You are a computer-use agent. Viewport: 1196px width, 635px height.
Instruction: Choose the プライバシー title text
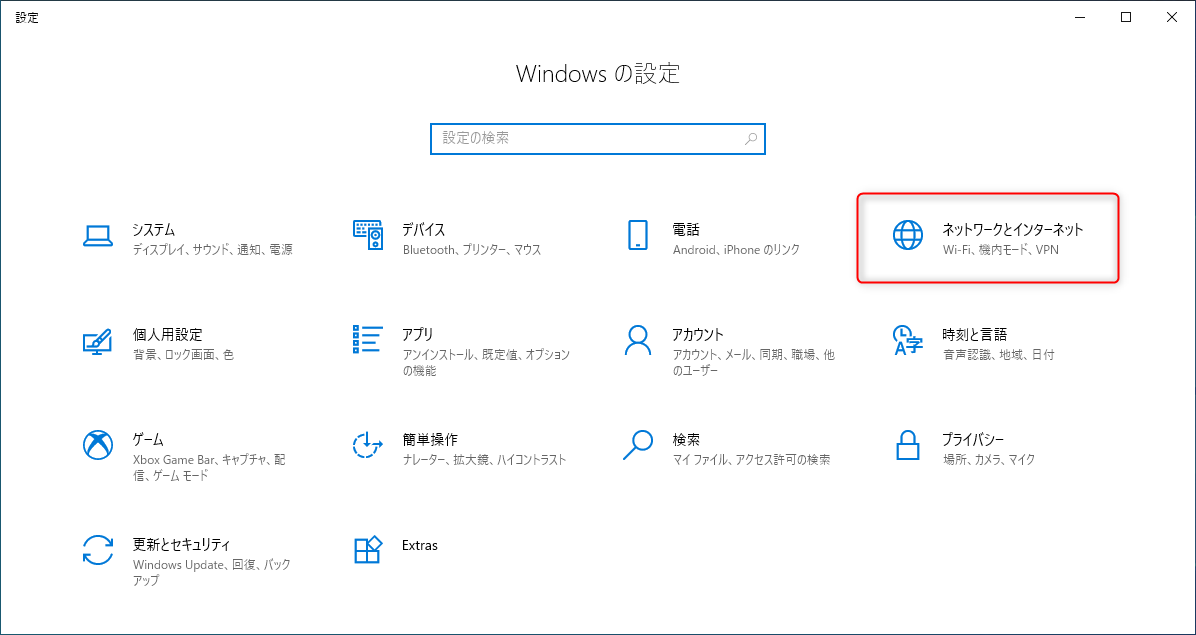pyautogui.click(x=973, y=439)
